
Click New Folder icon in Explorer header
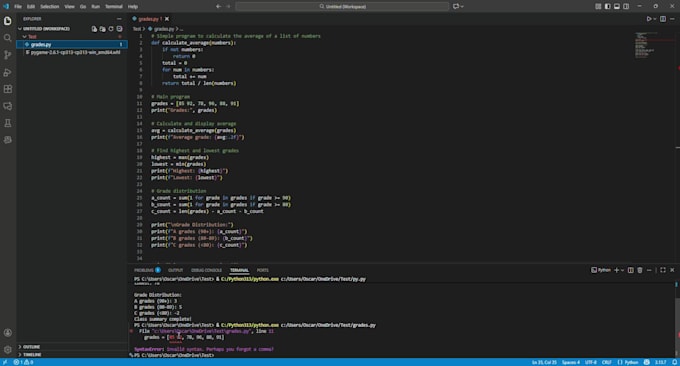pos(102,29)
